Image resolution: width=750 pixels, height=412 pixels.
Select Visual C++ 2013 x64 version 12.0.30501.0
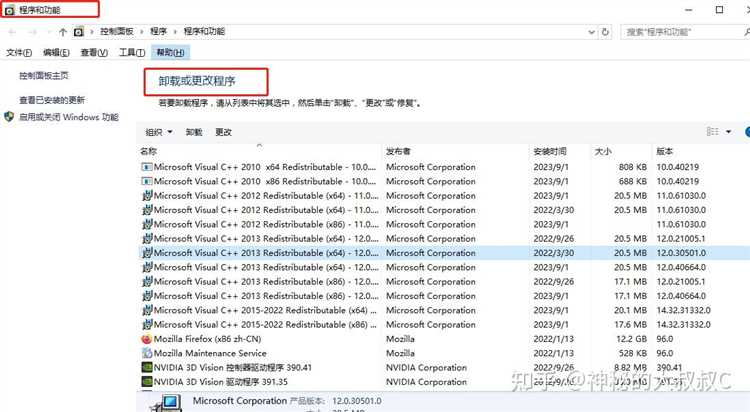coord(445,253)
